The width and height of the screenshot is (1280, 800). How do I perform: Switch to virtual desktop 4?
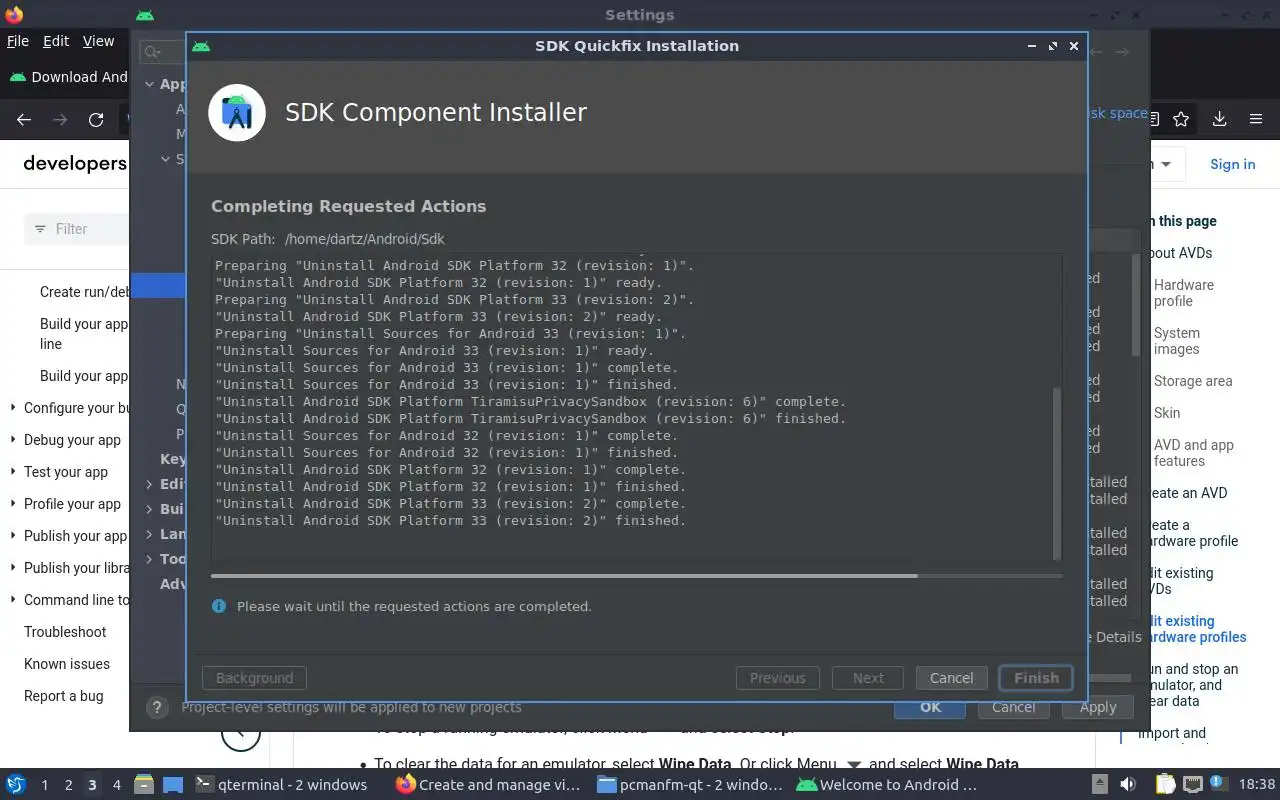pos(116,785)
